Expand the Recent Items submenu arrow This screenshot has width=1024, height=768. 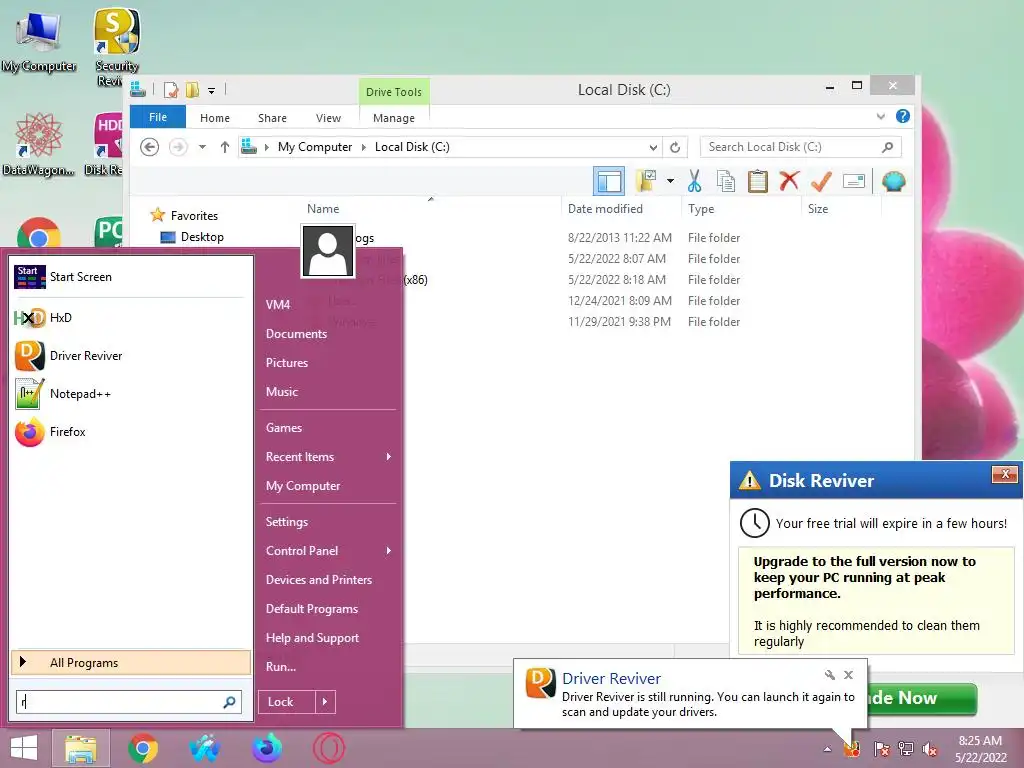tap(389, 456)
